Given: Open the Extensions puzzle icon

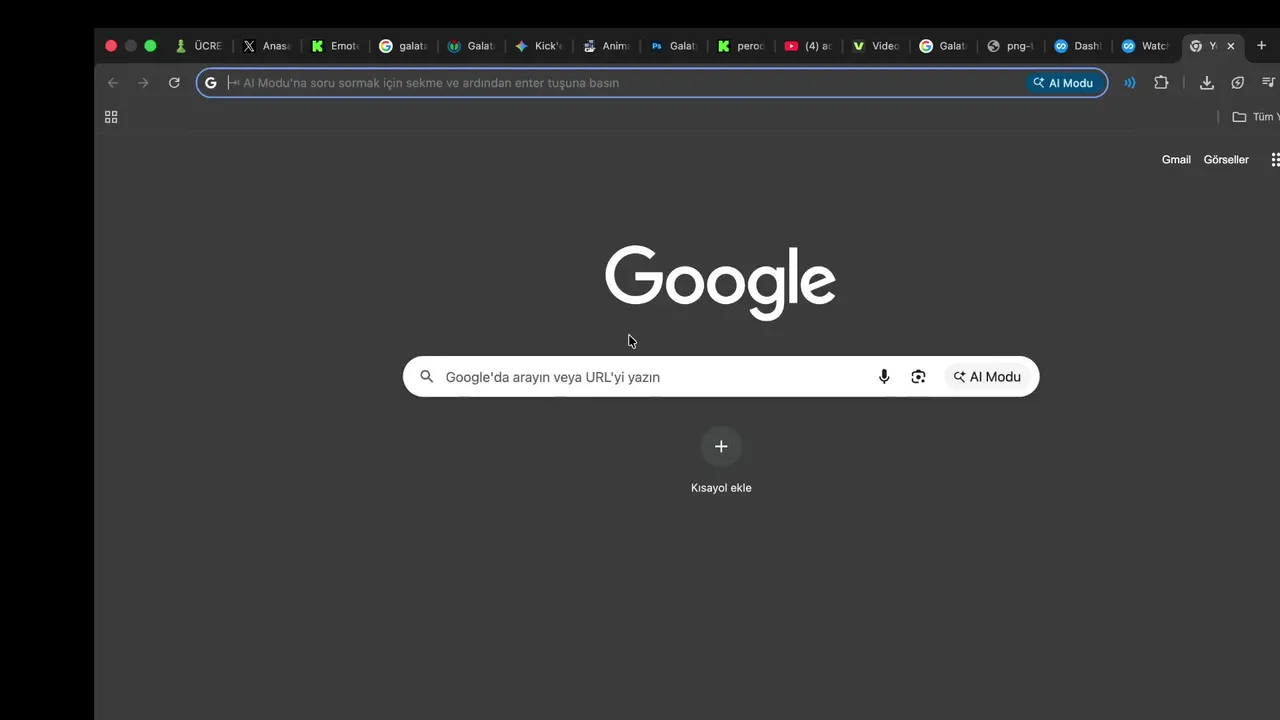Looking at the screenshot, I should [x=1161, y=83].
